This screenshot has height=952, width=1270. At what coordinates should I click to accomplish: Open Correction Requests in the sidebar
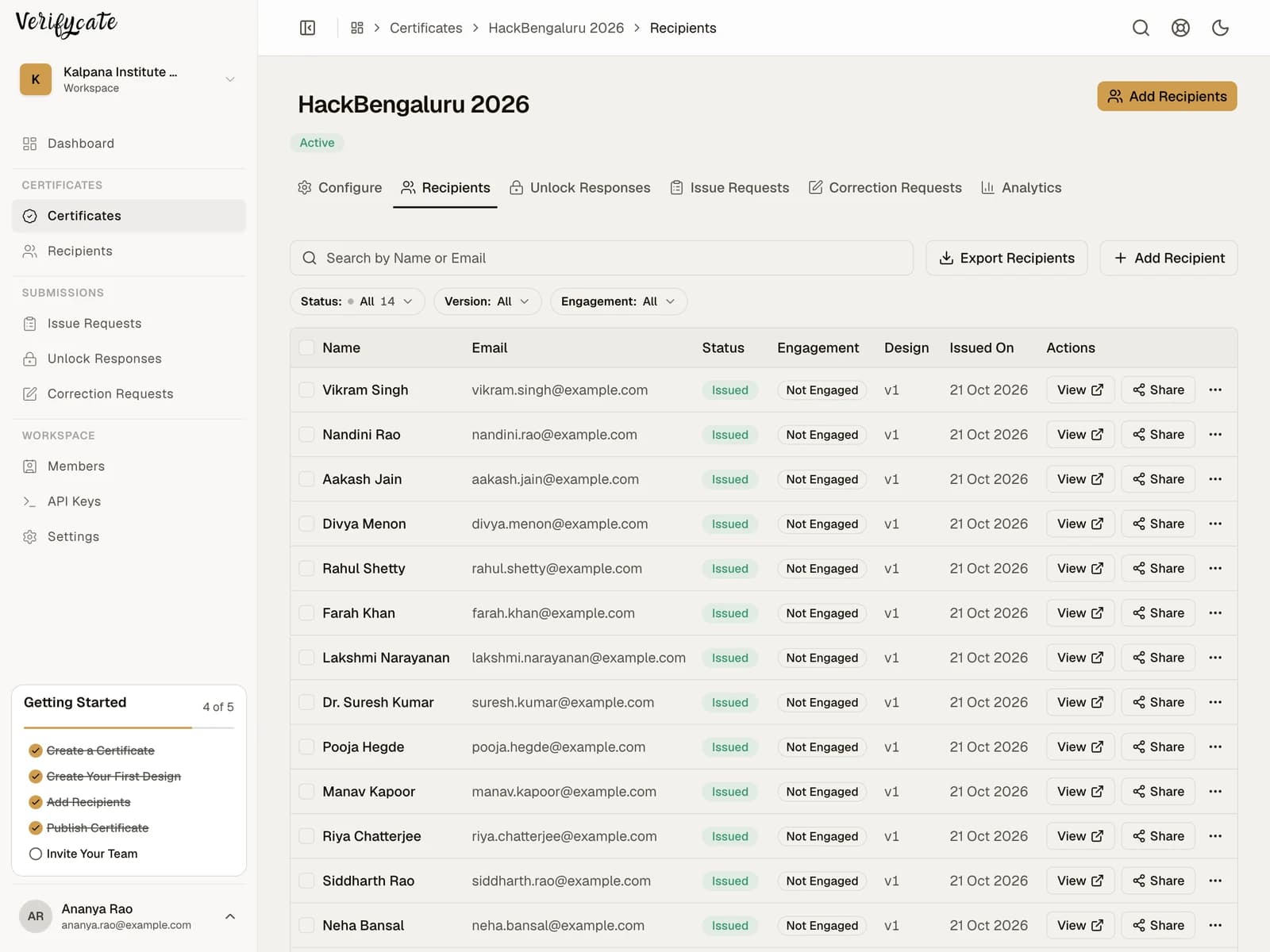129,393
